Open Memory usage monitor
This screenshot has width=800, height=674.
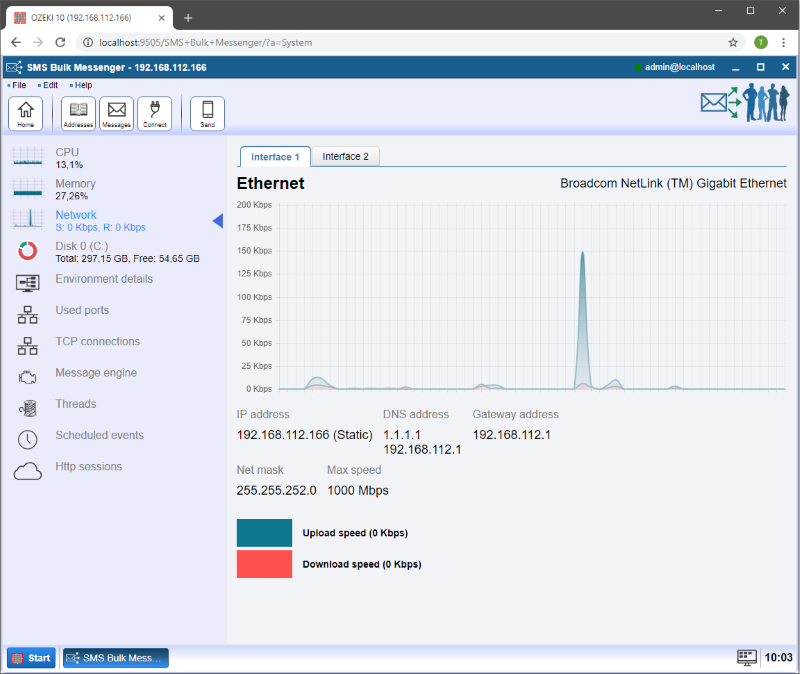pos(75,184)
